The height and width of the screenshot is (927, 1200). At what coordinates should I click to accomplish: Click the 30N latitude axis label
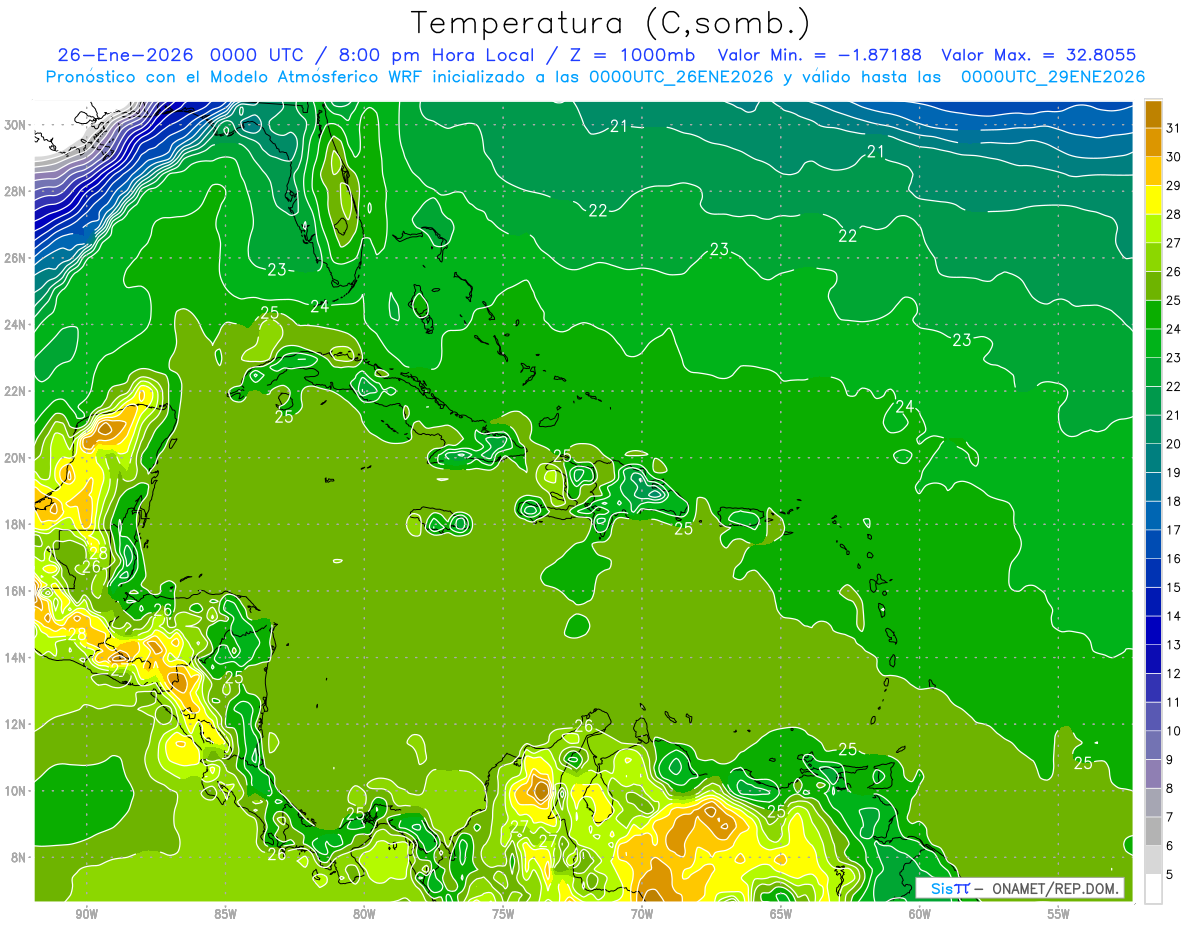15,125
